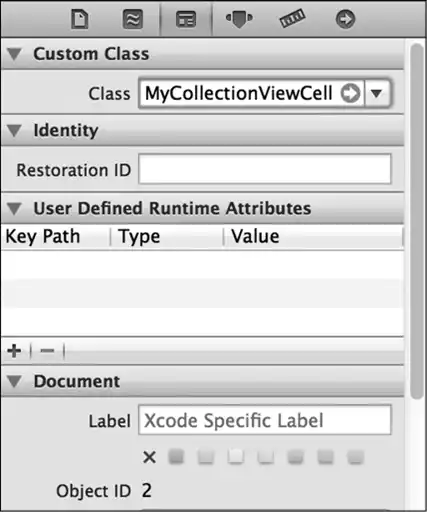
Task: Open the Class dropdown arrow
Action: click(x=377, y=93)
